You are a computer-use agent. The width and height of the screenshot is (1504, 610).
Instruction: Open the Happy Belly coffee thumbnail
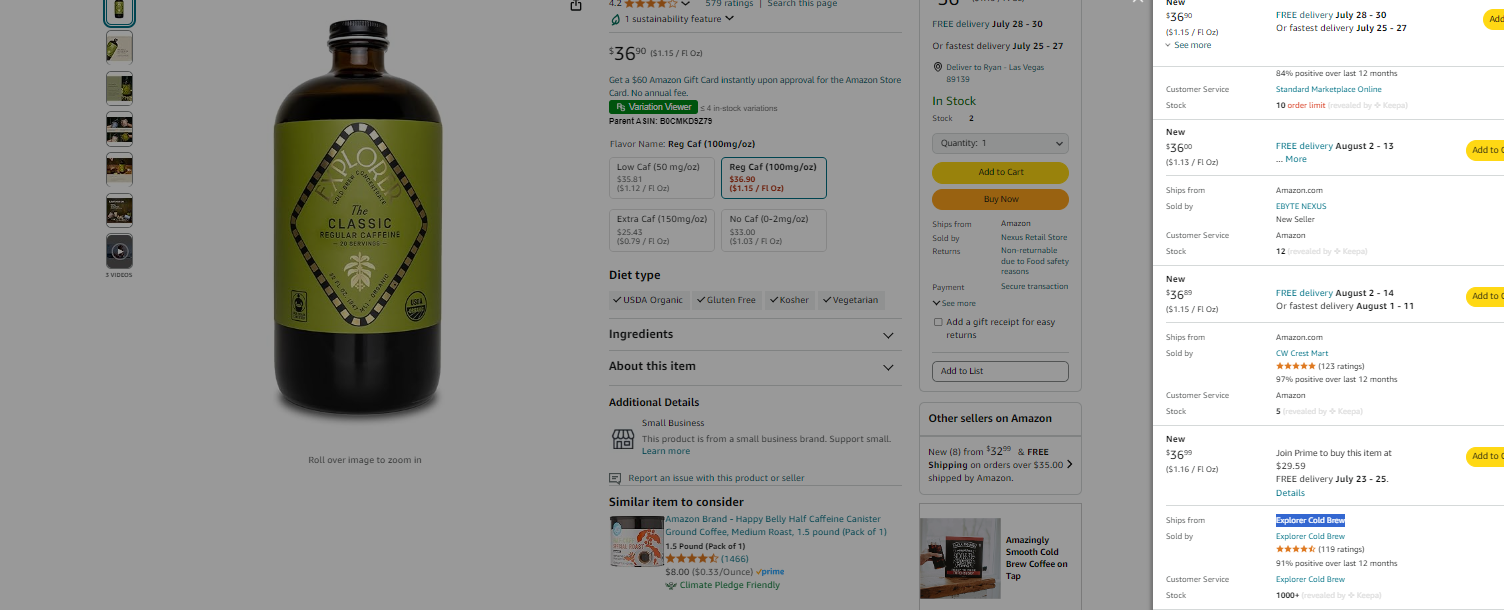635,541
